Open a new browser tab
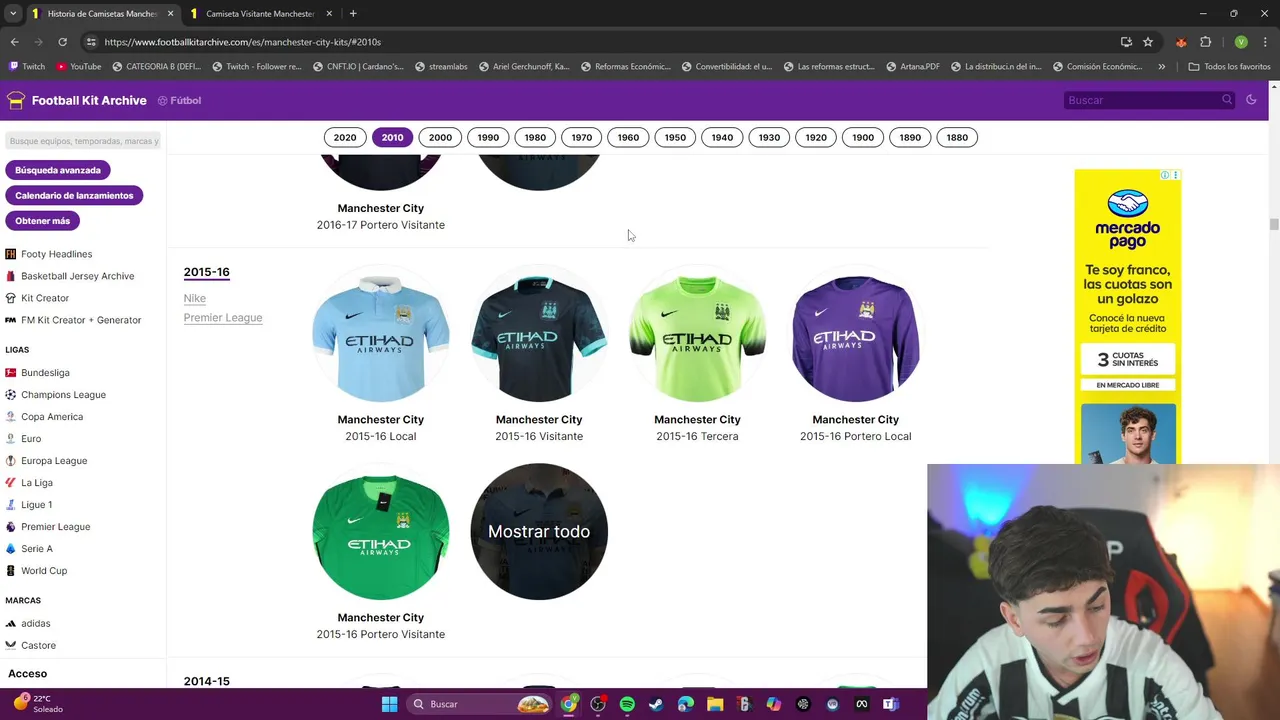Screen dimensions: 1280x720 coord(353,13)
